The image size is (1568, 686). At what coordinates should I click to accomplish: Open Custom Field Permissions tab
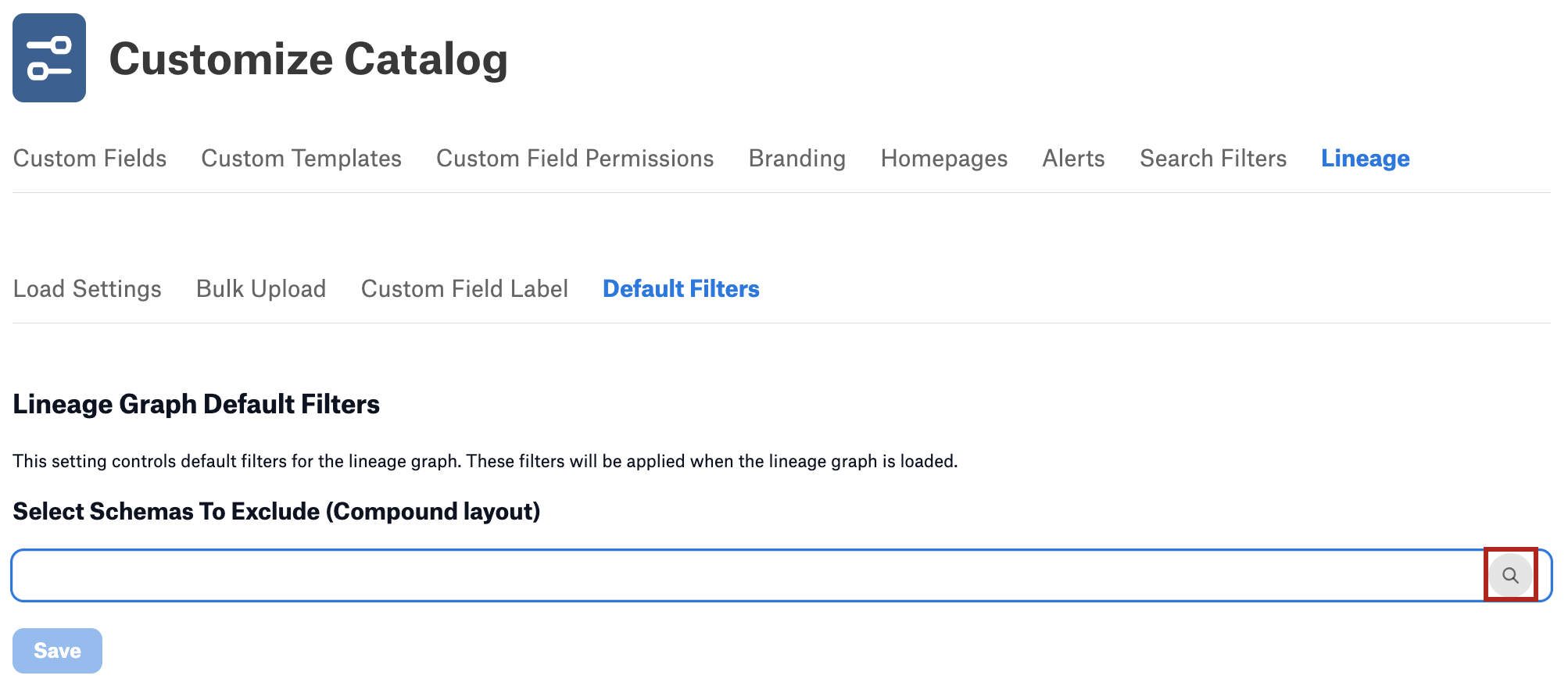575,159
